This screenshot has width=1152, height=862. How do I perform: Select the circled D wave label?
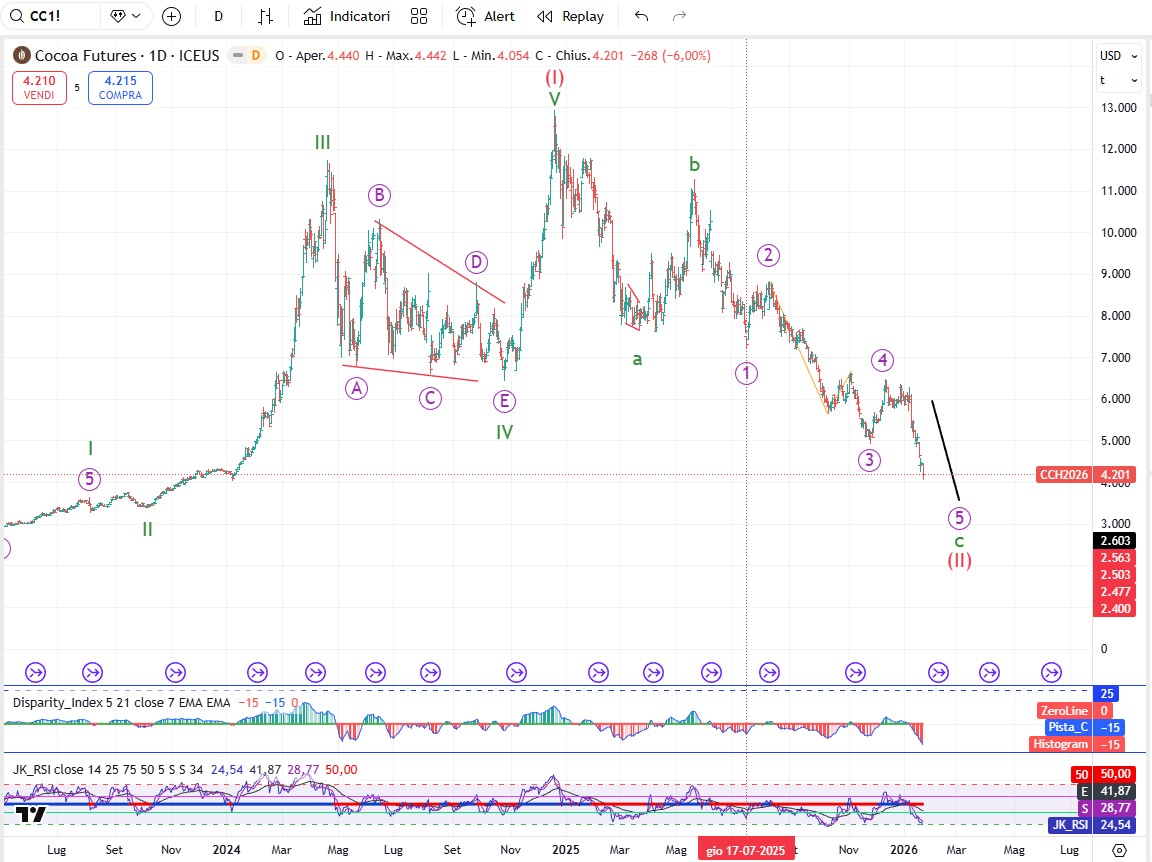pos(476,262)
